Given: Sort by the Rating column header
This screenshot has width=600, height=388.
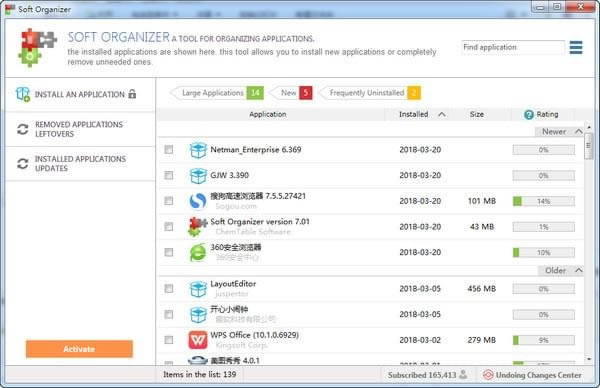Looking at the screenshot, I should (547, 114).
